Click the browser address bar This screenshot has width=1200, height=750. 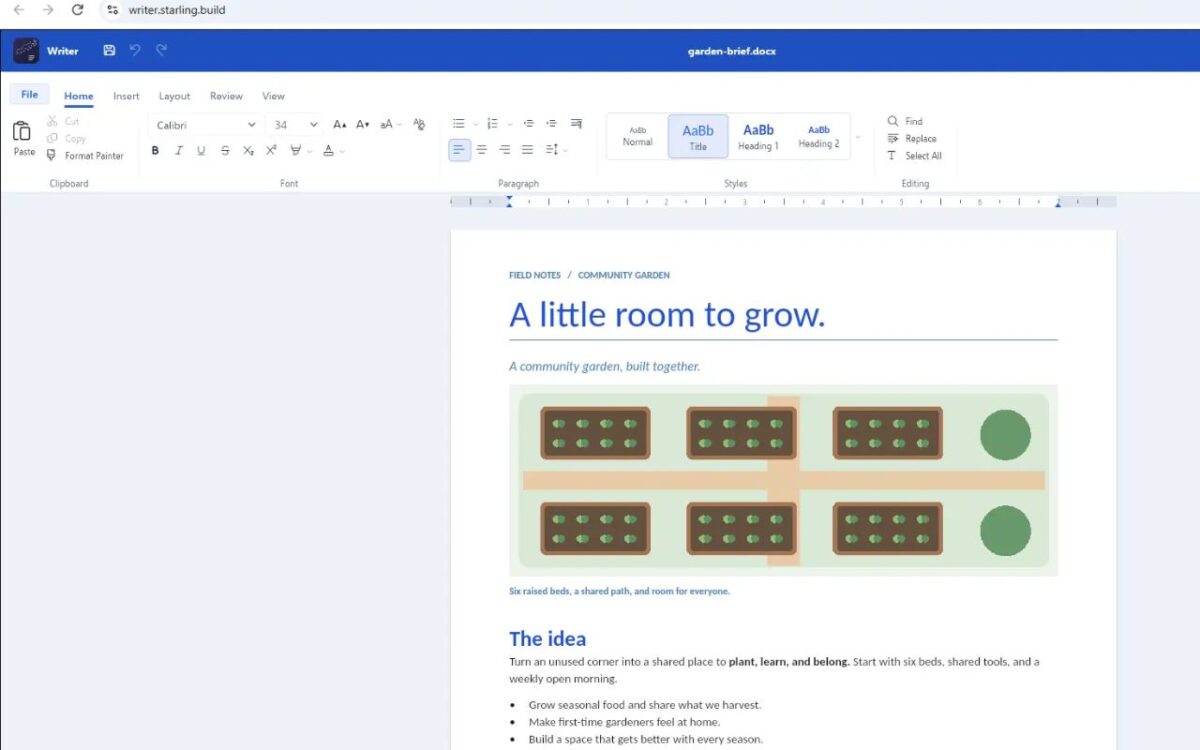point(650,10)
